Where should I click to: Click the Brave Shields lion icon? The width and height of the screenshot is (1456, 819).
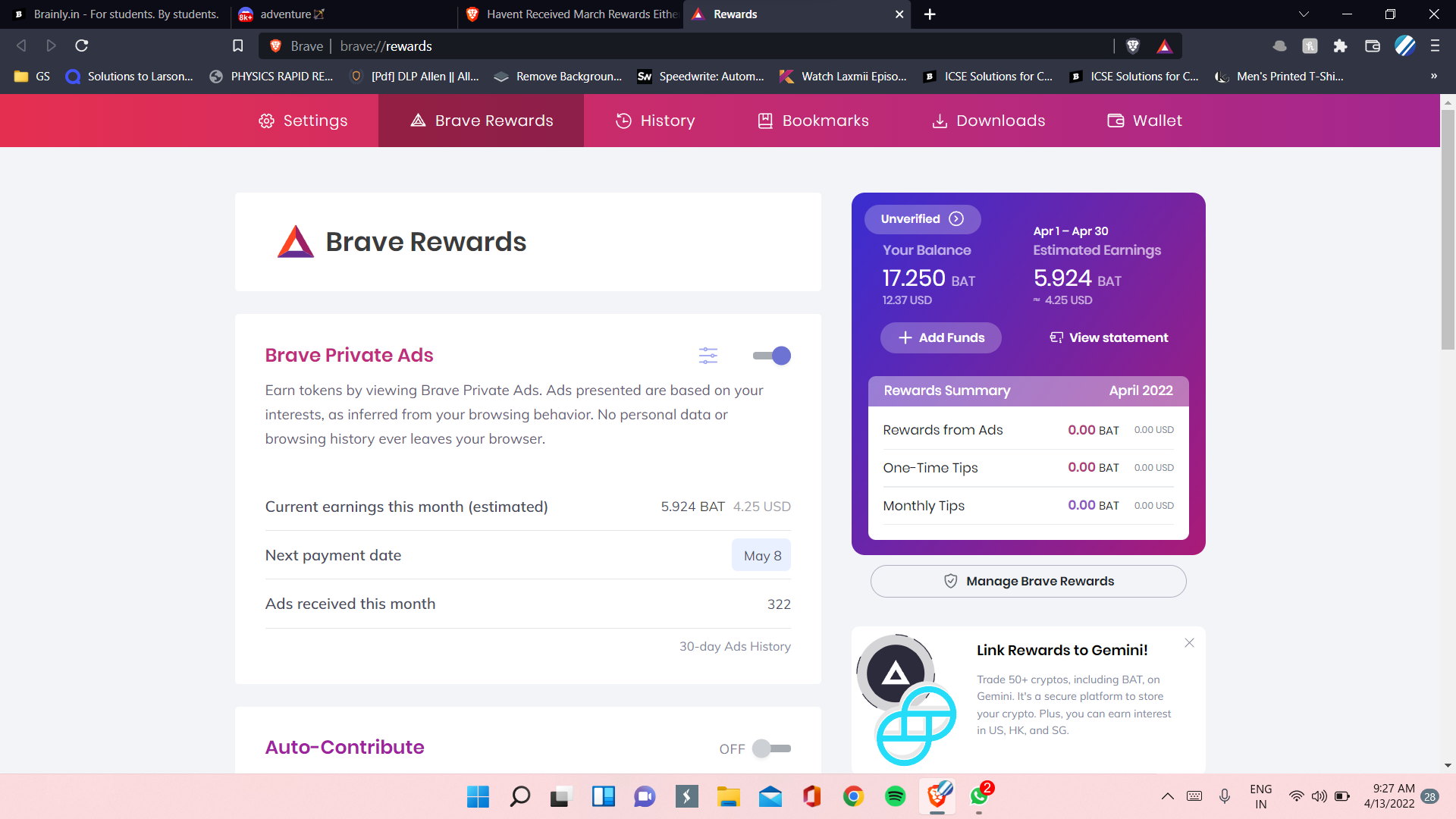(1133, 46)
